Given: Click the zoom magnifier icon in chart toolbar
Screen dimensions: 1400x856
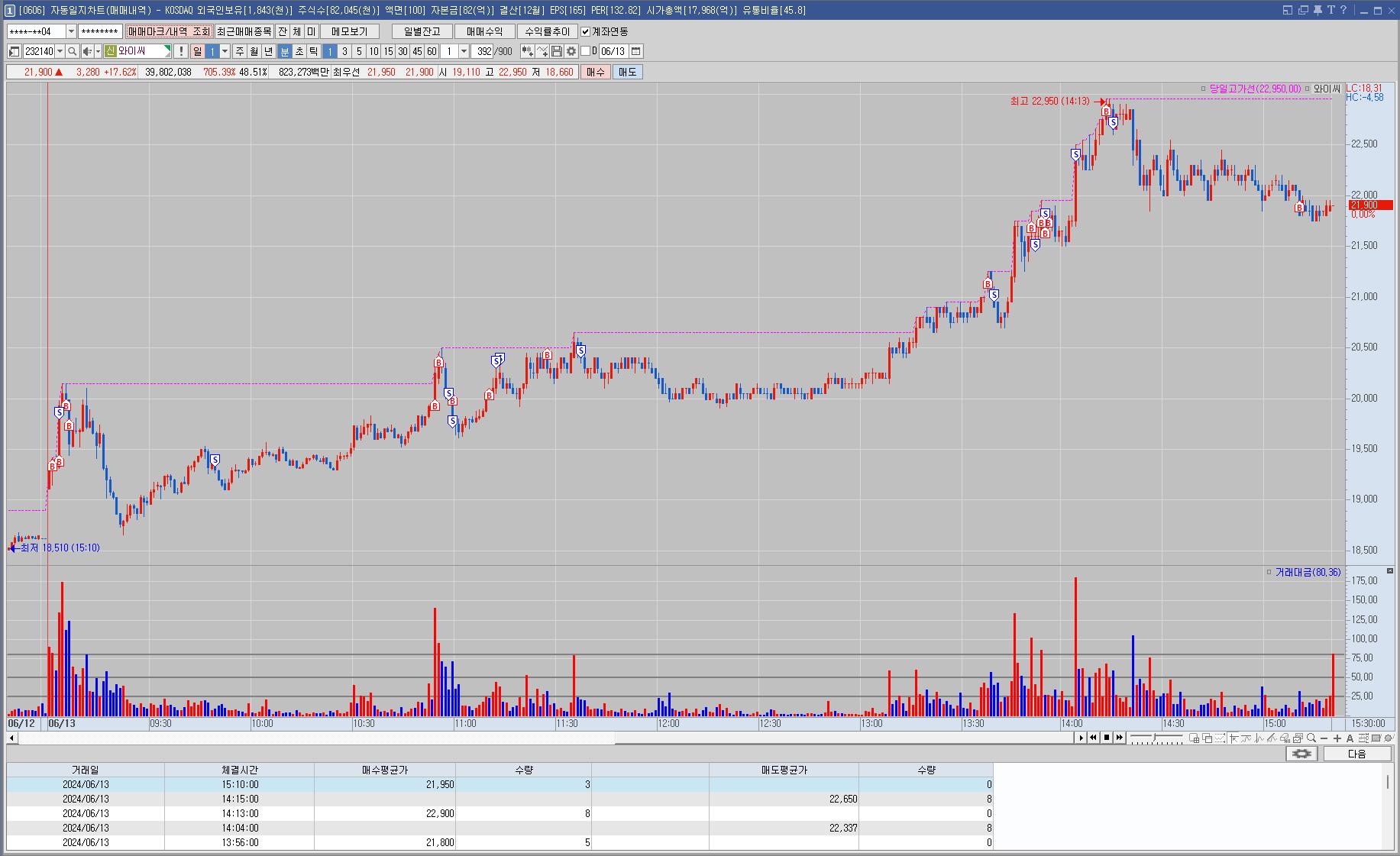Looking at the screenshot, I should (1311, 738).
